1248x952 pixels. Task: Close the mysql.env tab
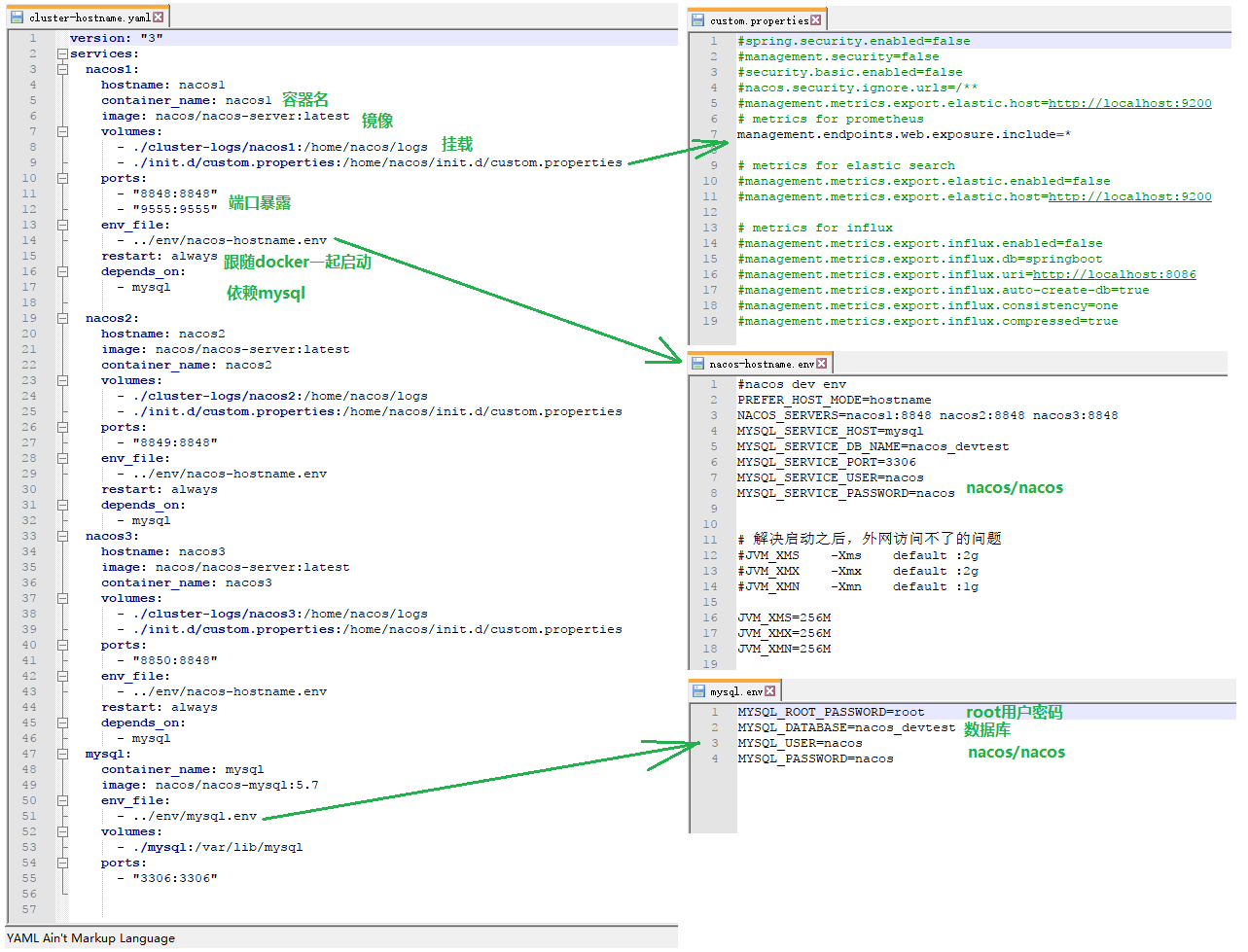click(x=770, y=691)
